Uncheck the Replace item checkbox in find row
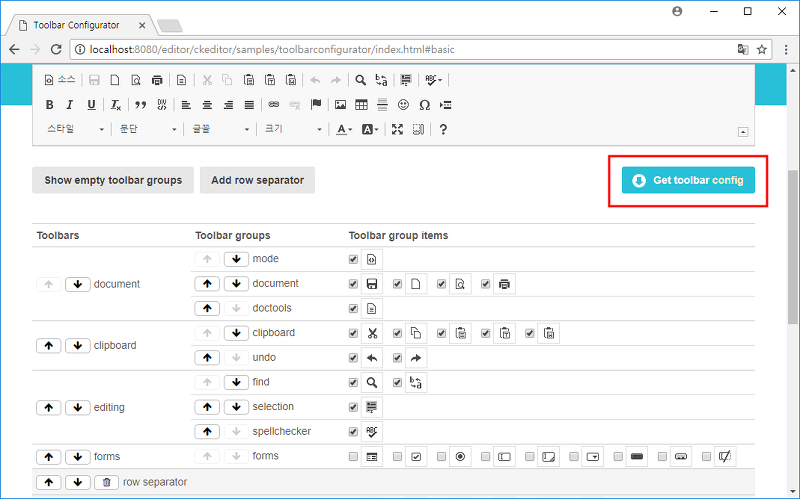800x499 pixels. coord(397,382)
